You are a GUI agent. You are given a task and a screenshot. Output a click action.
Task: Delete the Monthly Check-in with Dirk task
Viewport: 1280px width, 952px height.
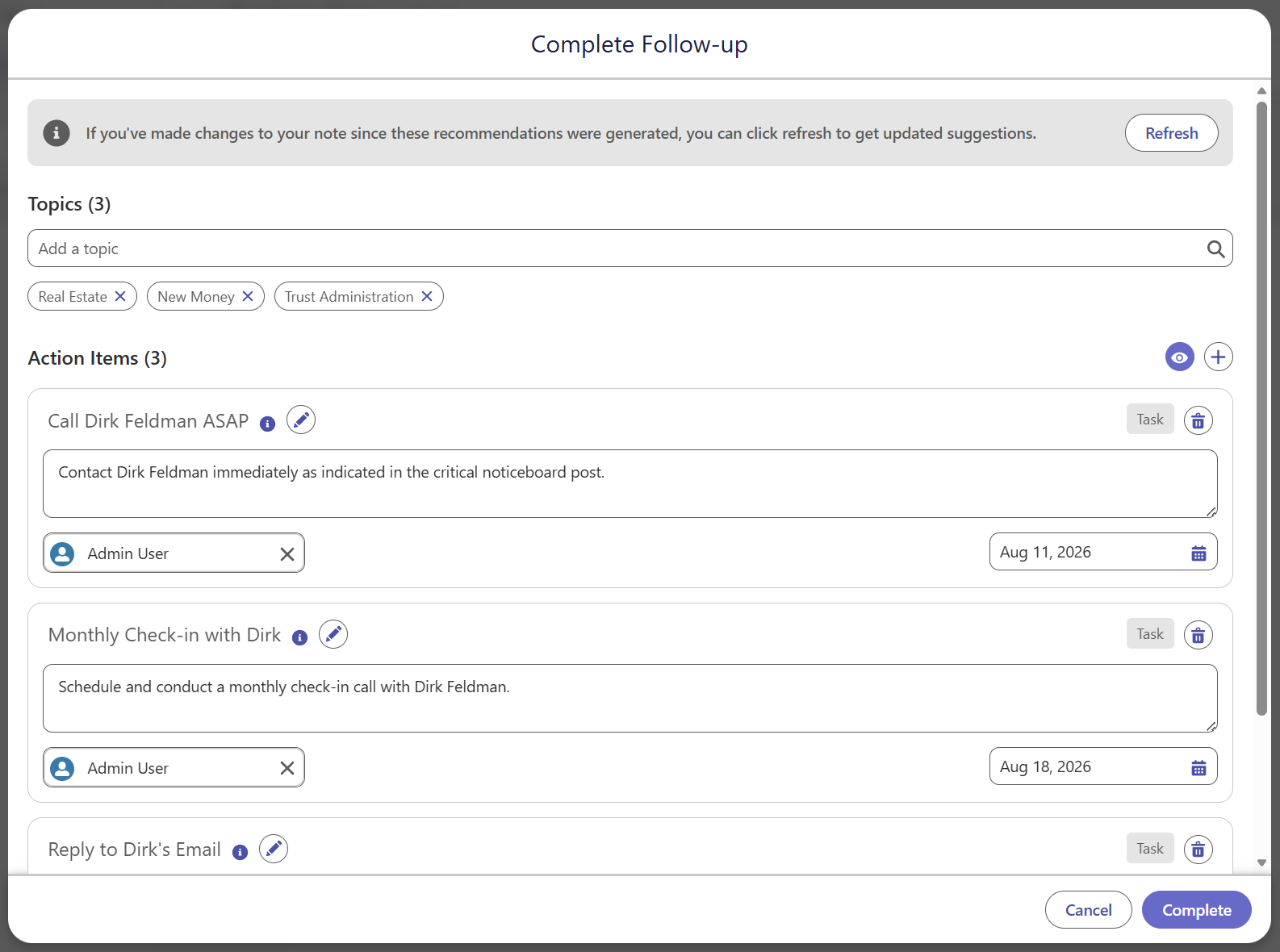[x=1198, y=635]
